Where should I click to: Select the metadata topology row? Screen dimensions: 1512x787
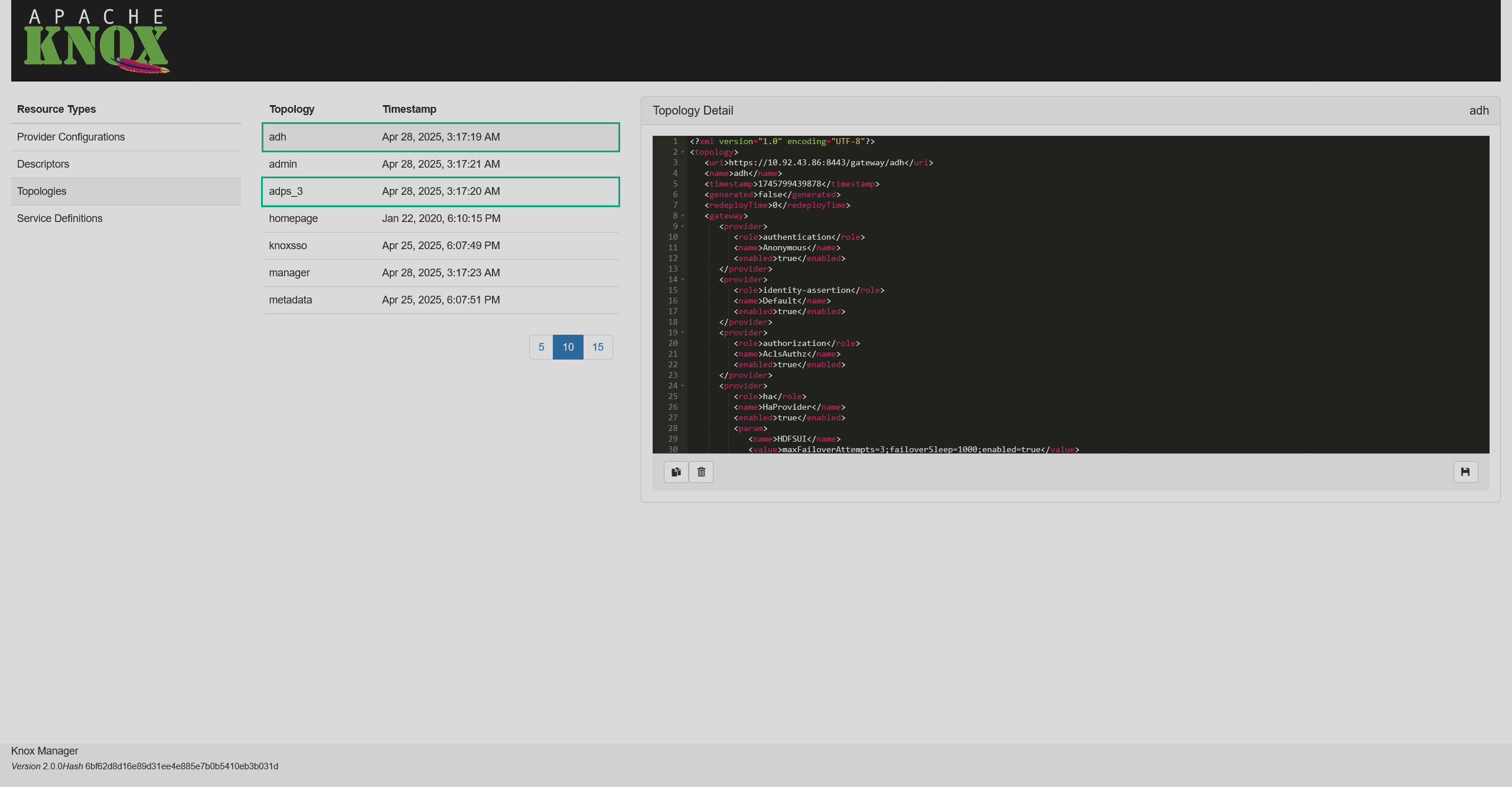(441, 300)
